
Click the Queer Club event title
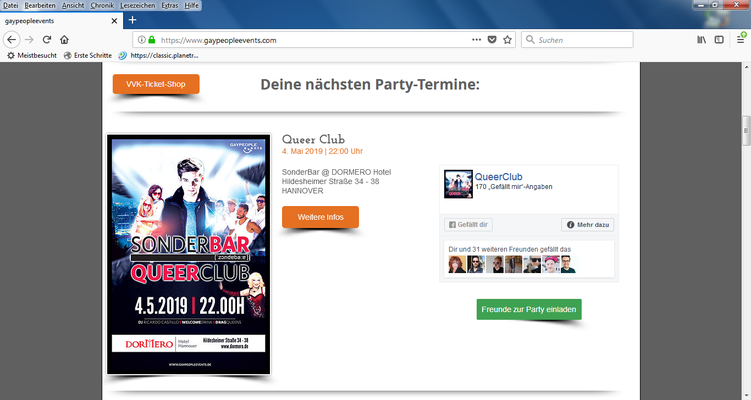tap(313, 139)
